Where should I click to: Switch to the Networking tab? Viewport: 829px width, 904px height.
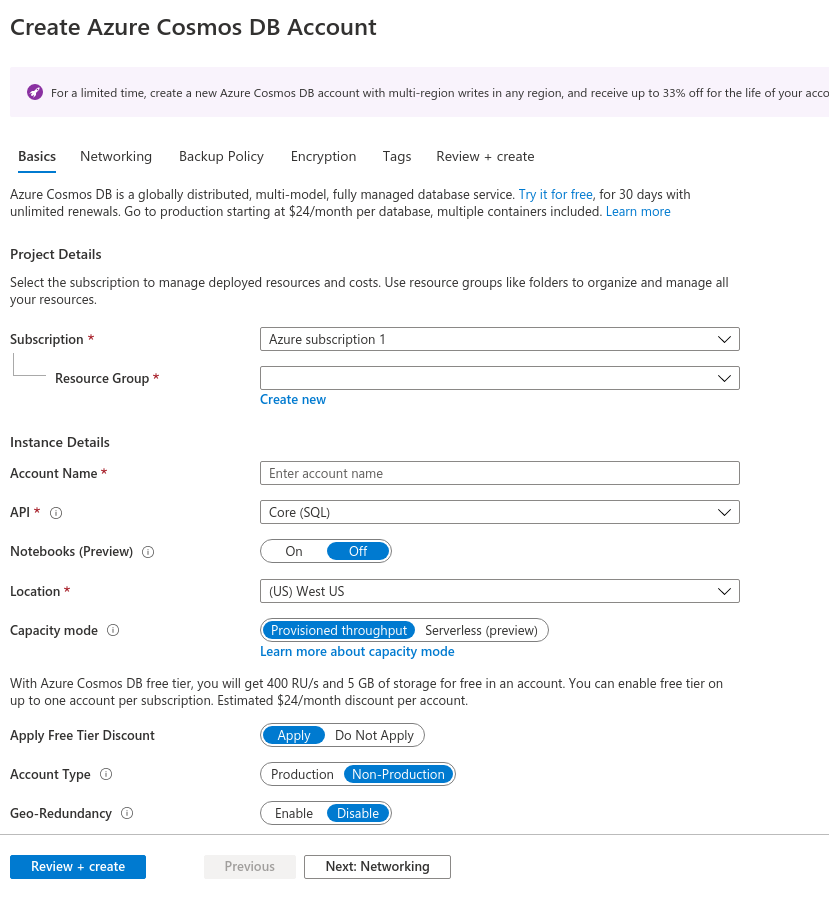pyautogui.click(x=116, y=156)
